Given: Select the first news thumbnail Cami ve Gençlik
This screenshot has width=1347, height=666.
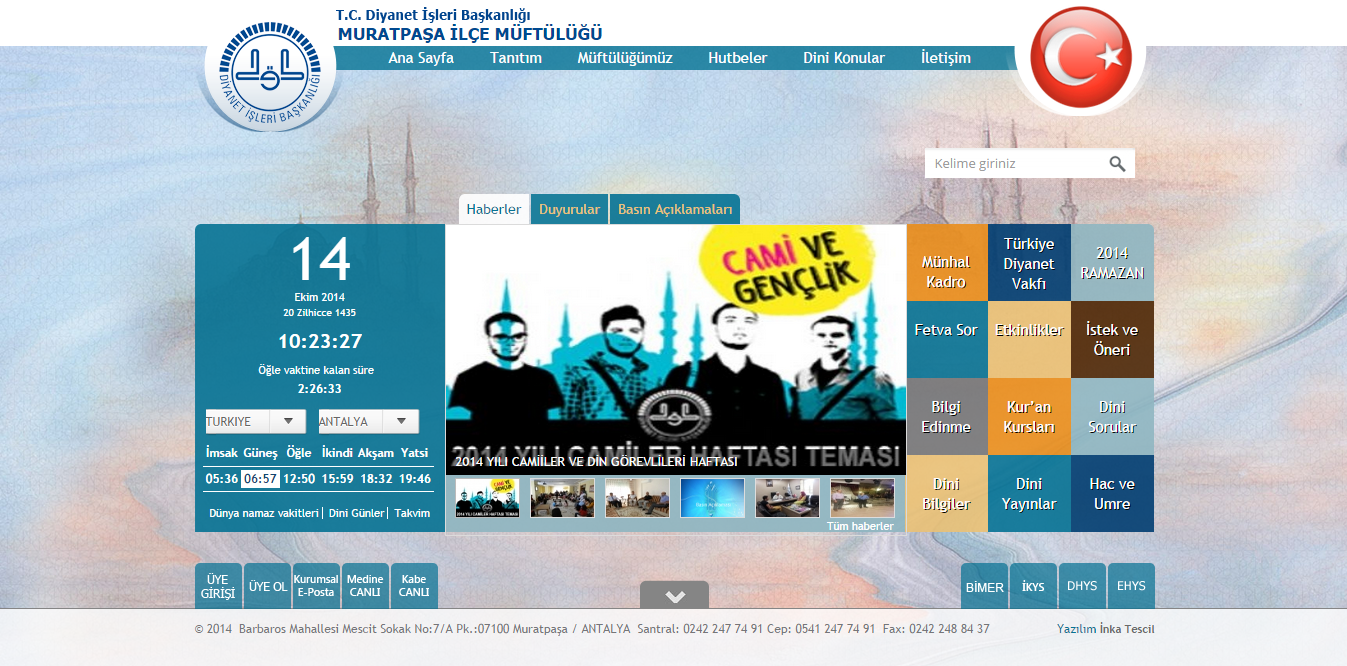Looking at the screenshot, I should 487,497.
